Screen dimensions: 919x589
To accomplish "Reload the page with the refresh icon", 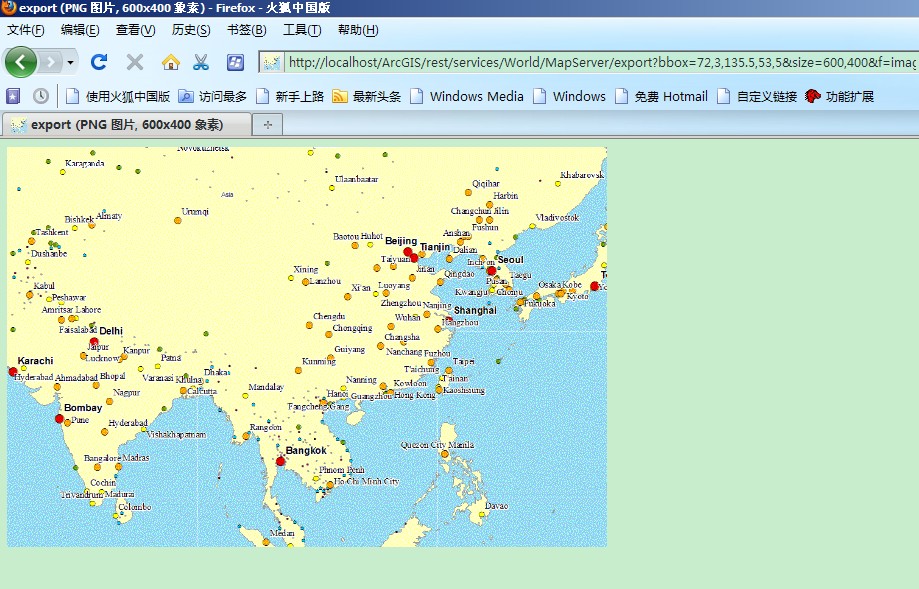I will click(x=99, y=62).
